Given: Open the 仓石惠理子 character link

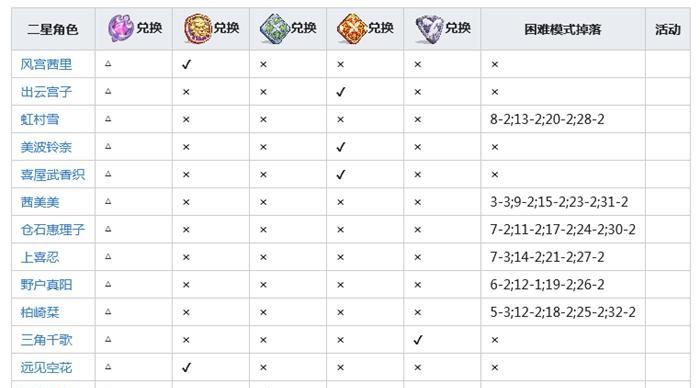Looking at the screenshot, I should coord(53,229).
